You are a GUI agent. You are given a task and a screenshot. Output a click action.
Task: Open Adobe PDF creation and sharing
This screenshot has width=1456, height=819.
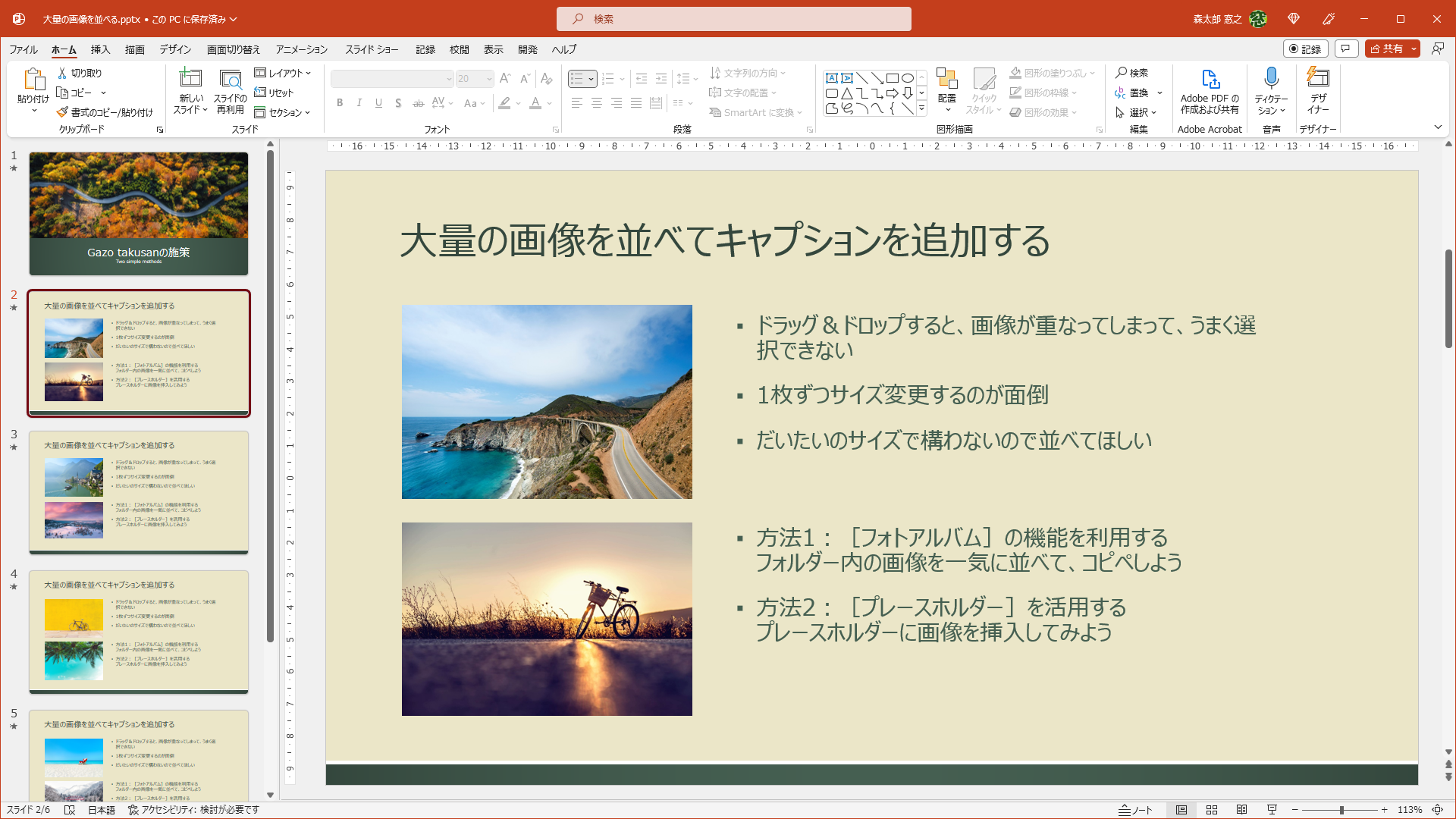coord(1210,91)
